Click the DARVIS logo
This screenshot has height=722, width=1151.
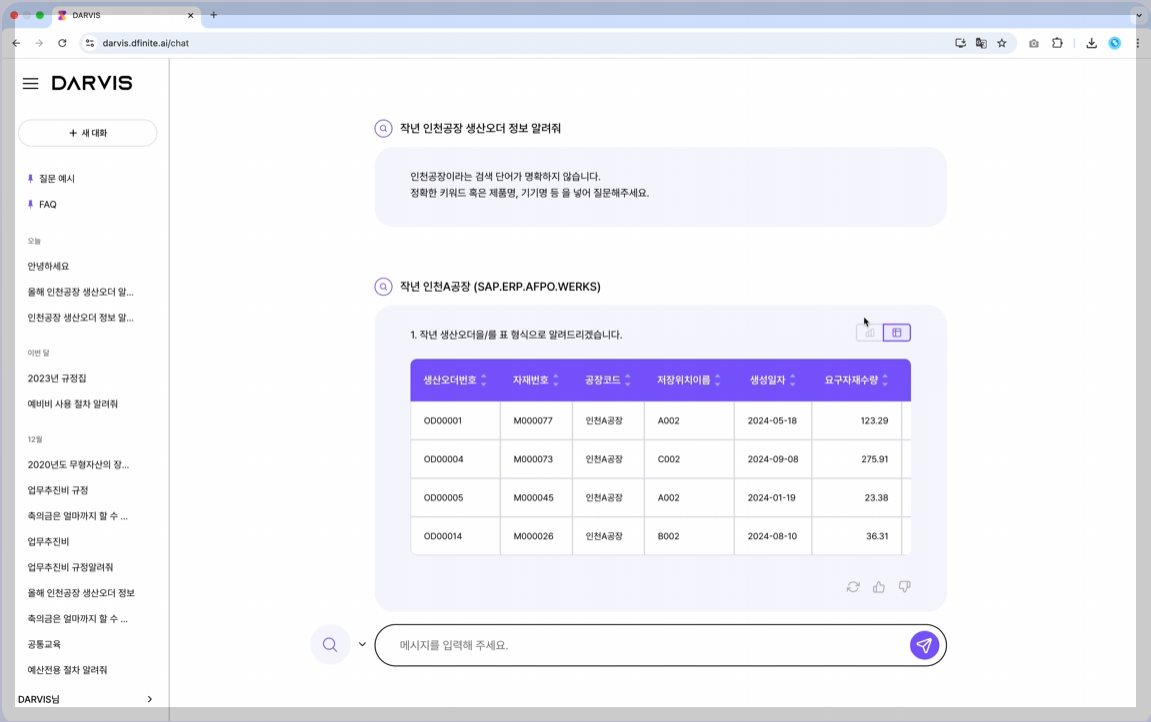(92, 84)
